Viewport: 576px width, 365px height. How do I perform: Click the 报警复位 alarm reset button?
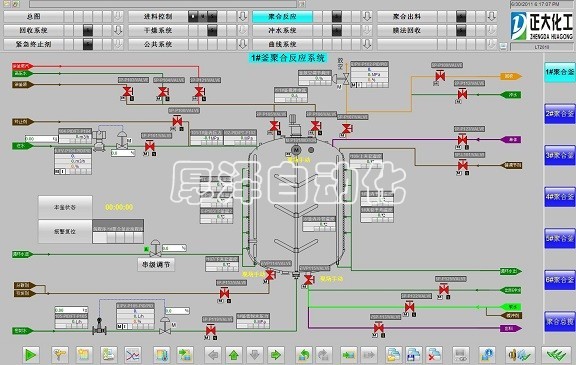(x=65, y=232)
